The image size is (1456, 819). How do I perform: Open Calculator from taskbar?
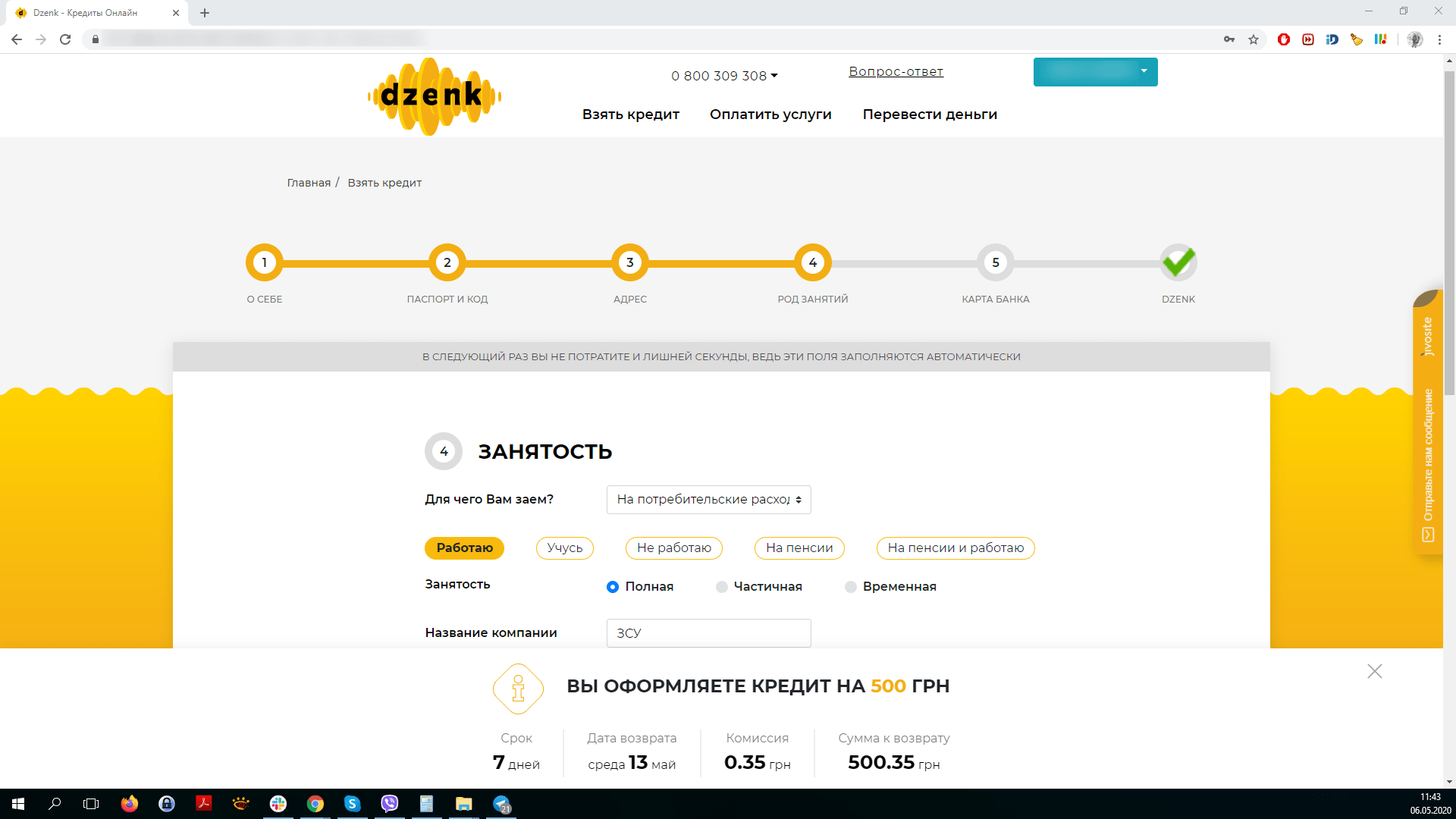pos(427,804)
